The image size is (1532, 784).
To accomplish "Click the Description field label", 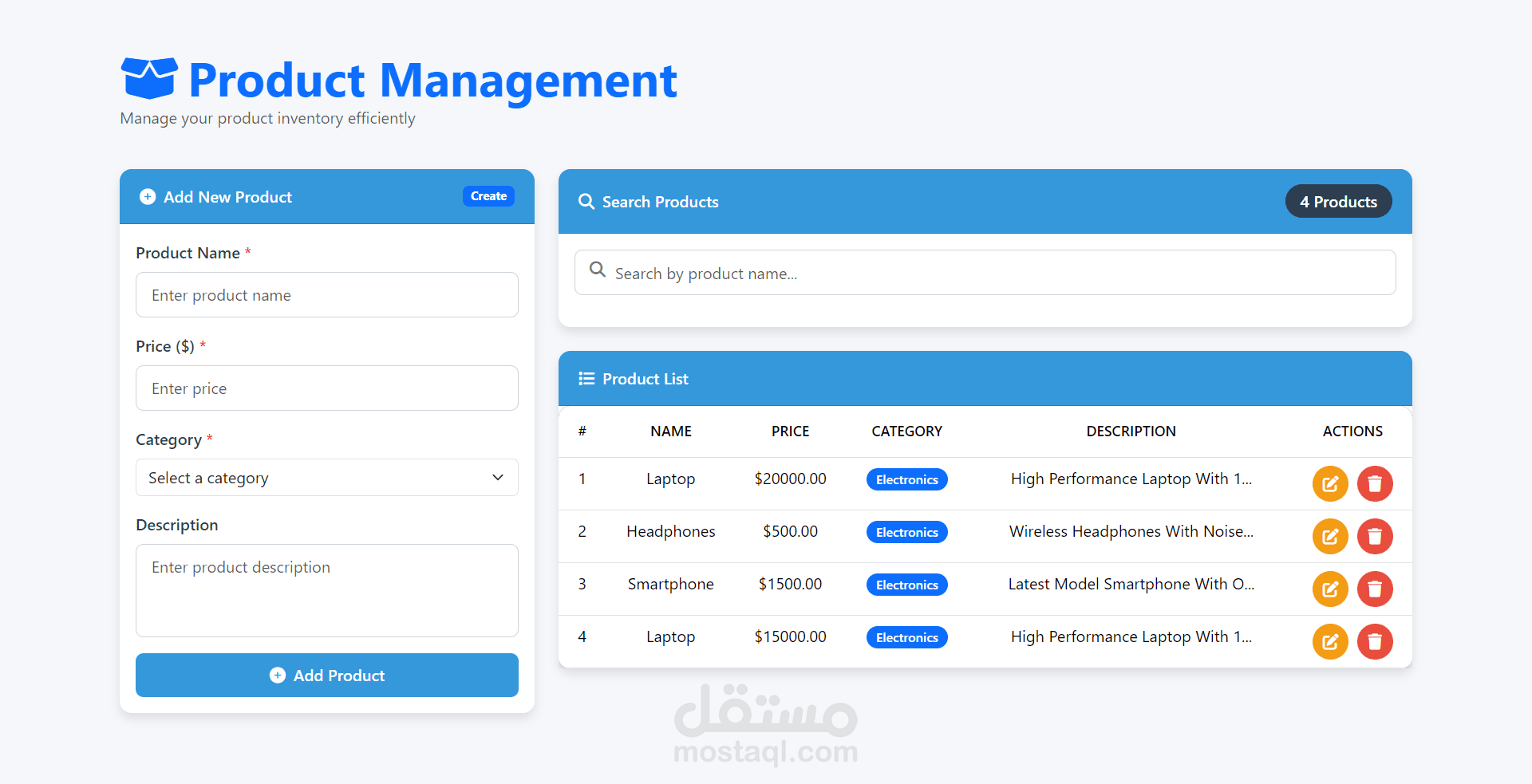I will (x=177, y=525).
